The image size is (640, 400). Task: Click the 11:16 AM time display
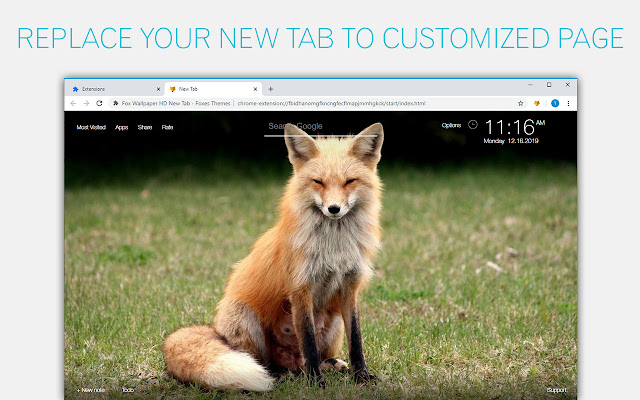tap(514, 127)
